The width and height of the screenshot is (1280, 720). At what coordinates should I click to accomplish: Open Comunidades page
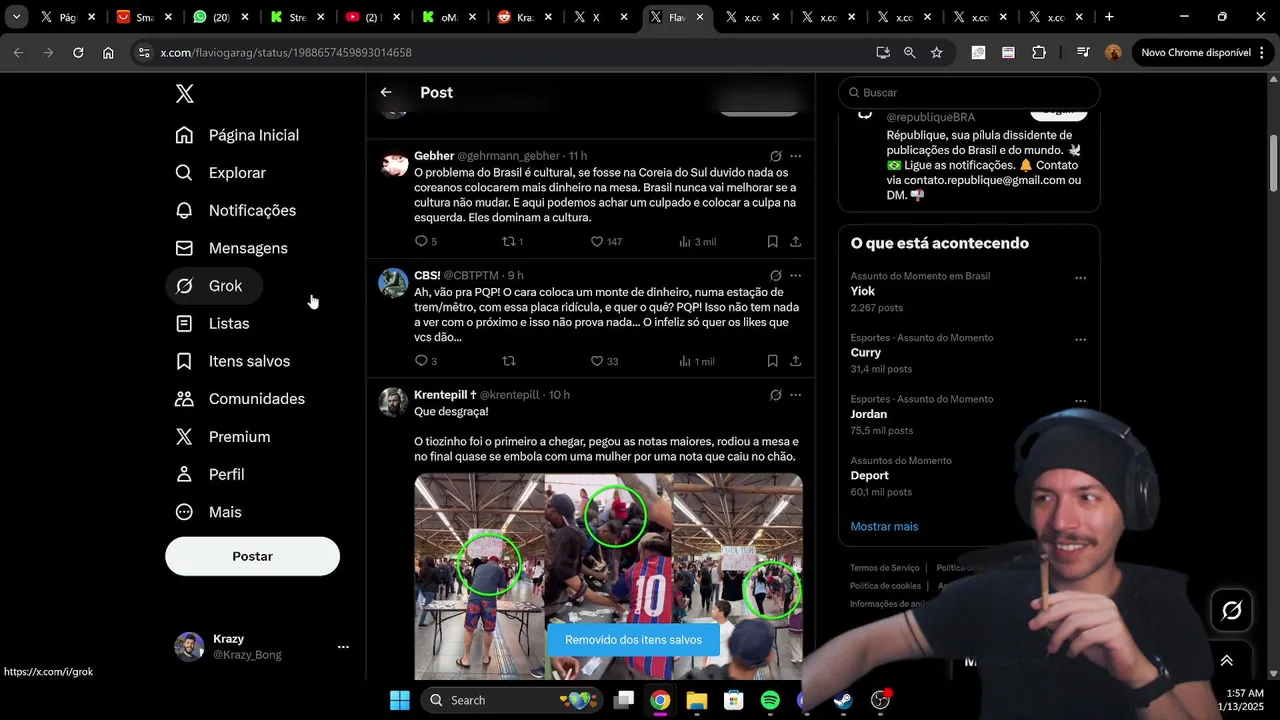(x=240, y=399)
